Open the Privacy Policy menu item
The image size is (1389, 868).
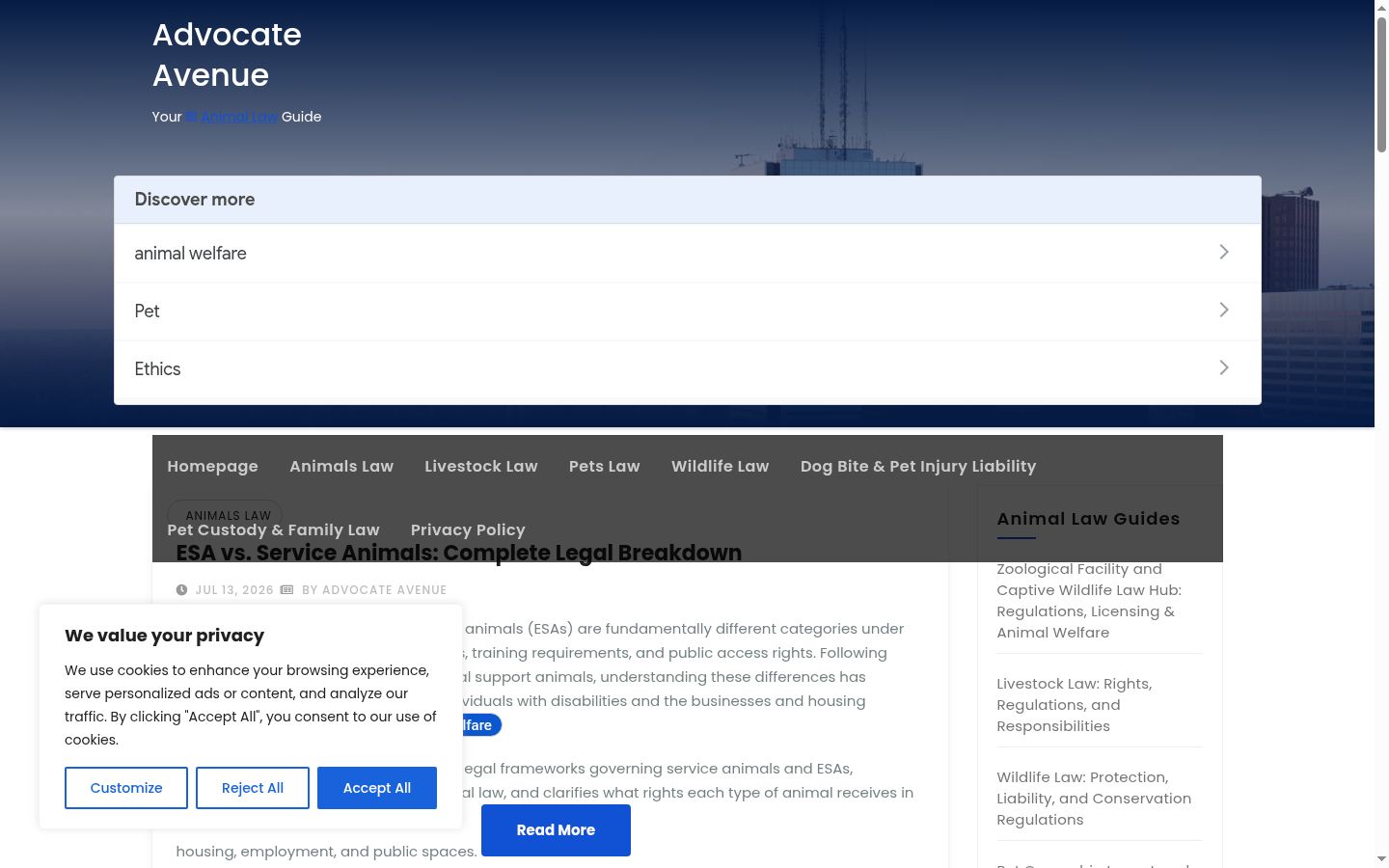[468, 529]
